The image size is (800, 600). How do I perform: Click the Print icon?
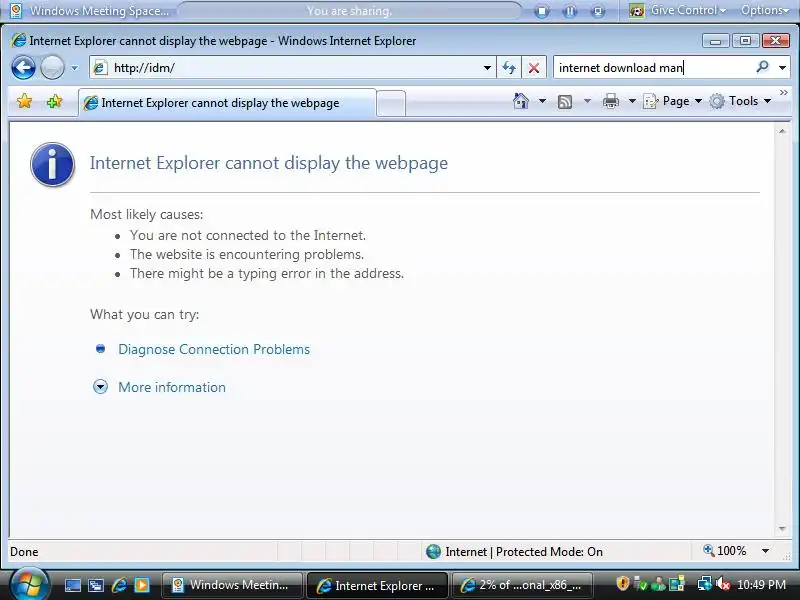coord(611,101)
